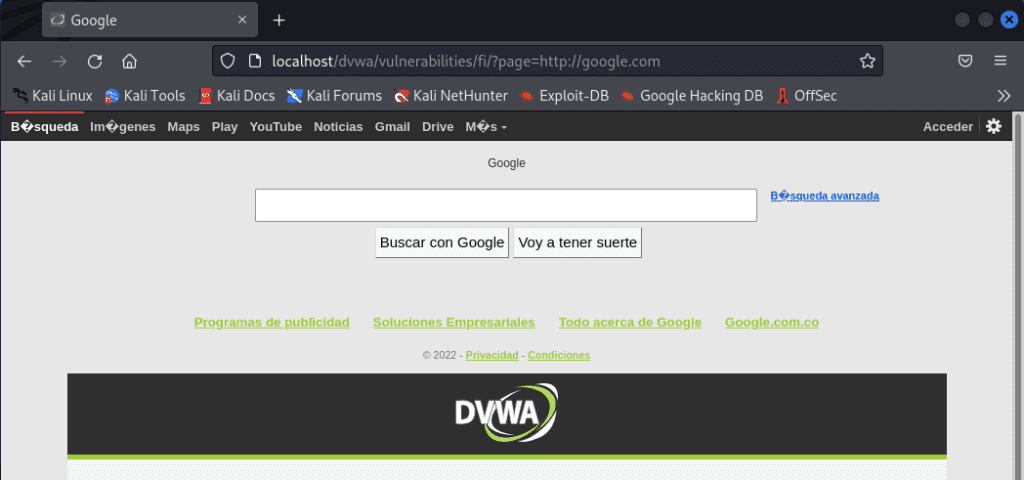Open Imágenes in the Google bar

(123, 127)
